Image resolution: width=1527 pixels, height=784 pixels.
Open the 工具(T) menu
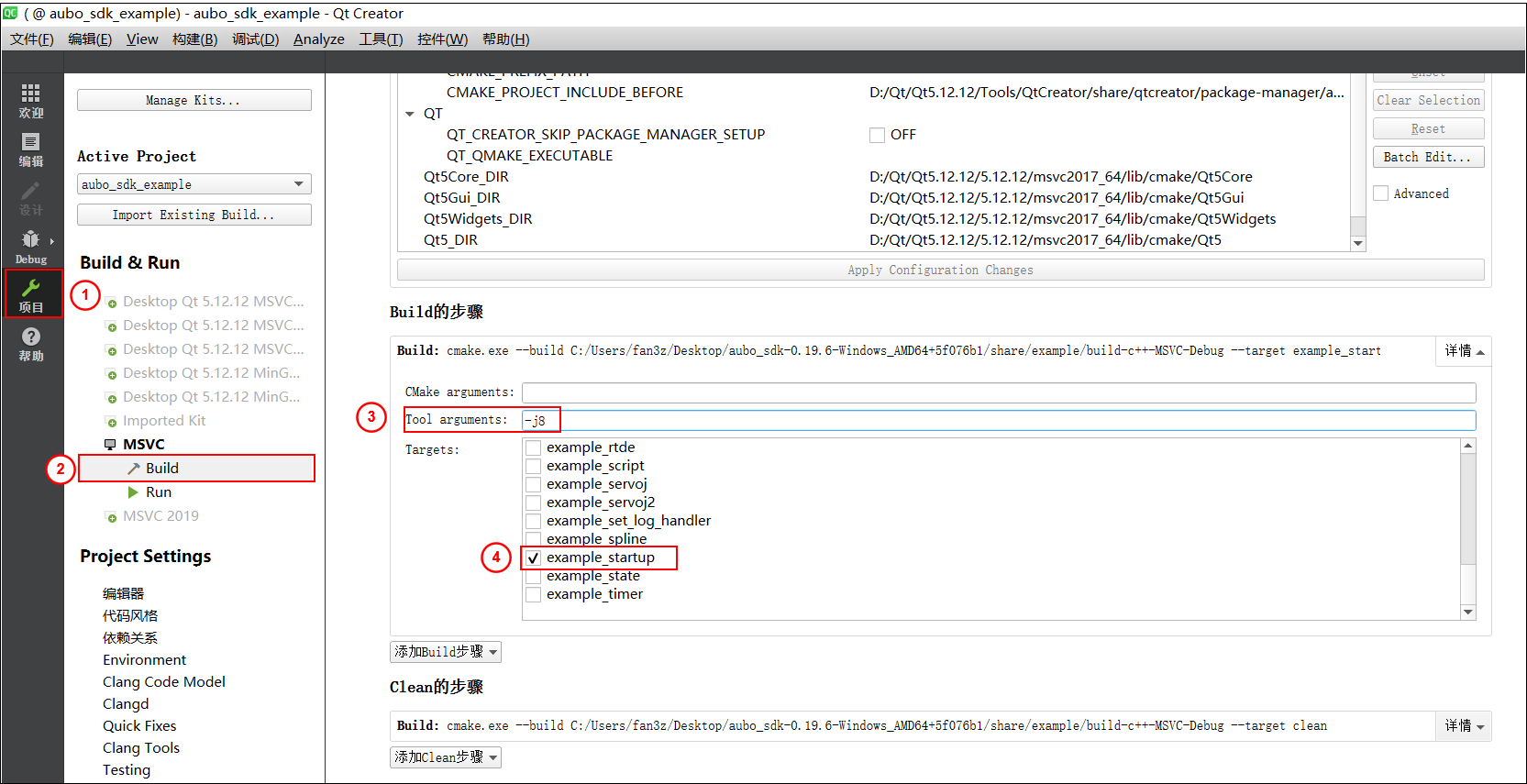pyautogui.click(x=381, y=39)
